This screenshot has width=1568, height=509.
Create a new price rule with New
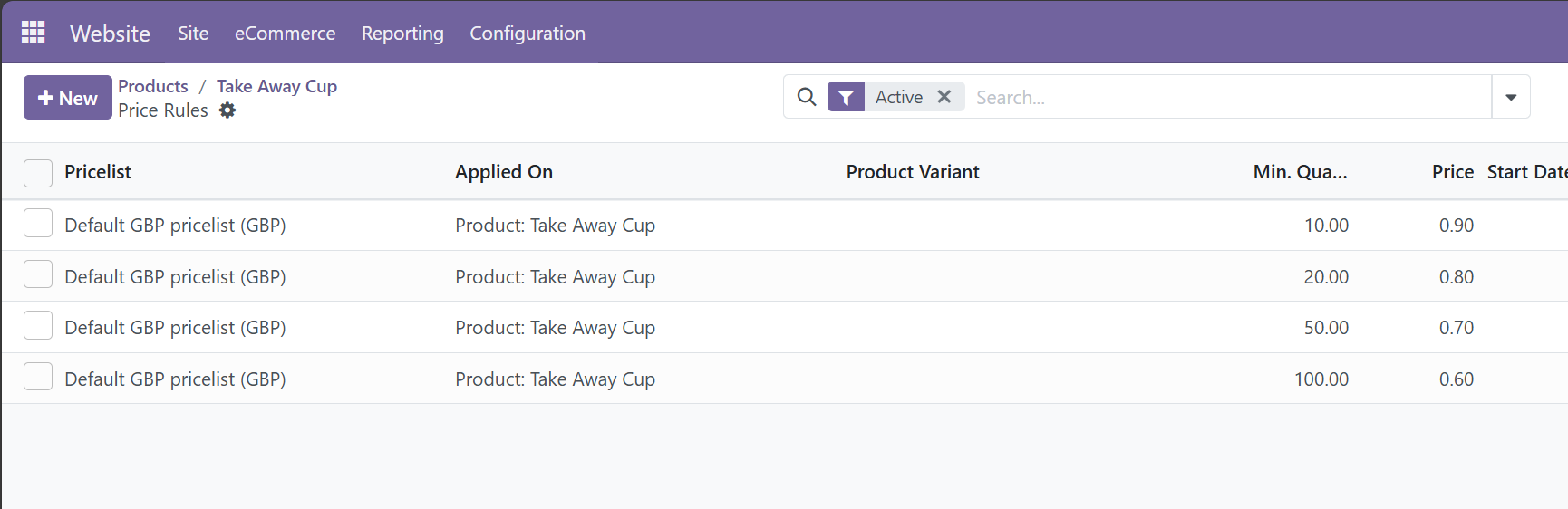click(68, 98)
